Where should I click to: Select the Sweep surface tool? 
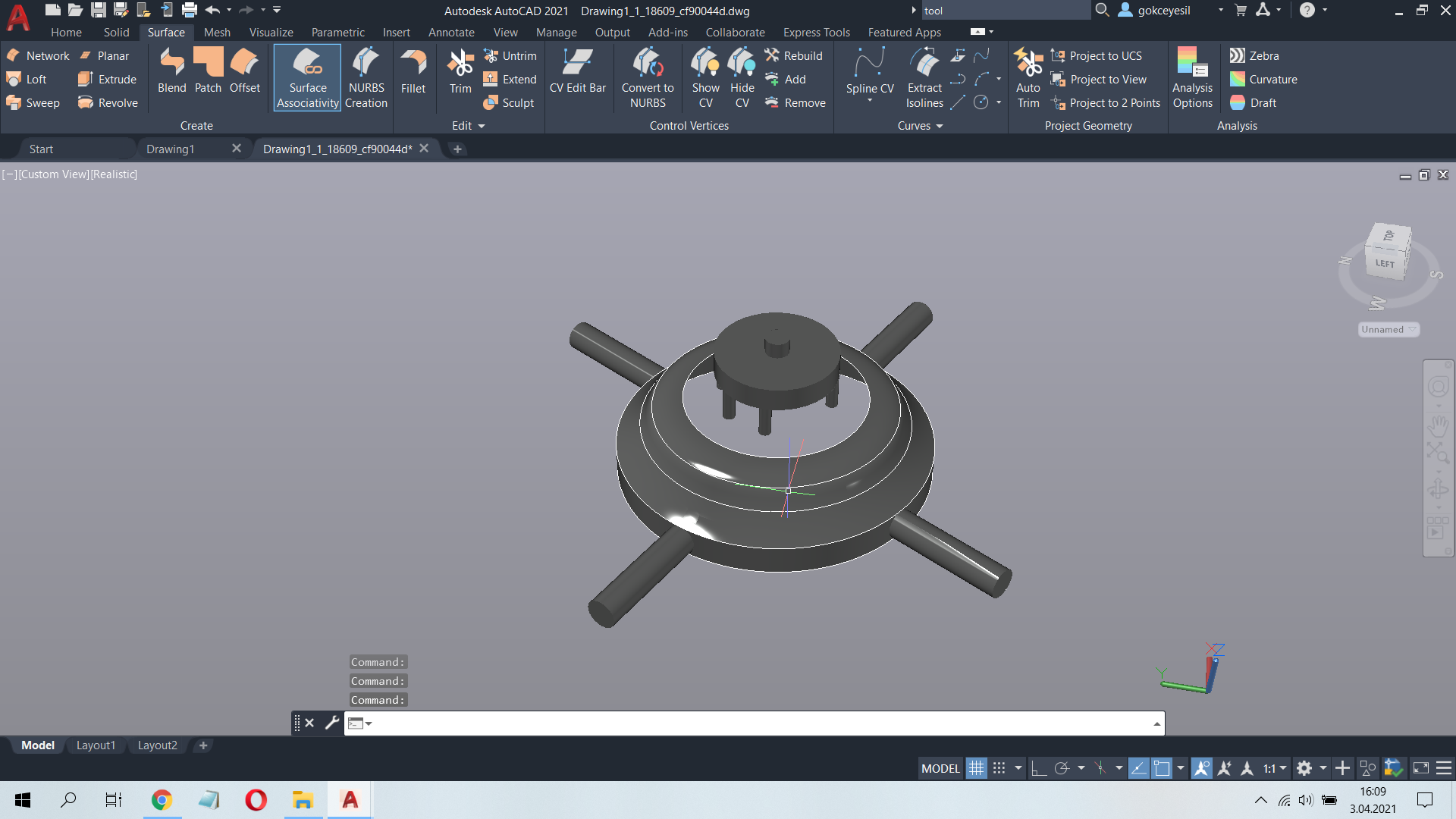coord(33,102)
